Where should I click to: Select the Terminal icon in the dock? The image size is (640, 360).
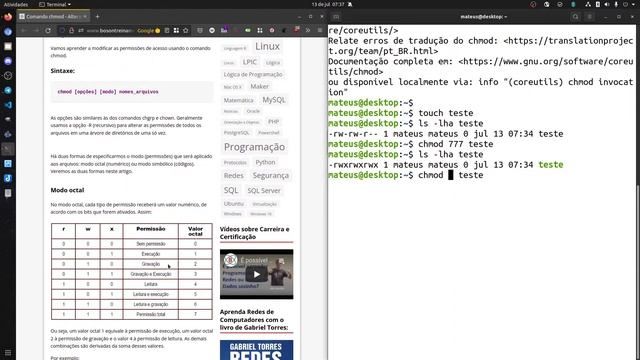(x=8, y=149)
